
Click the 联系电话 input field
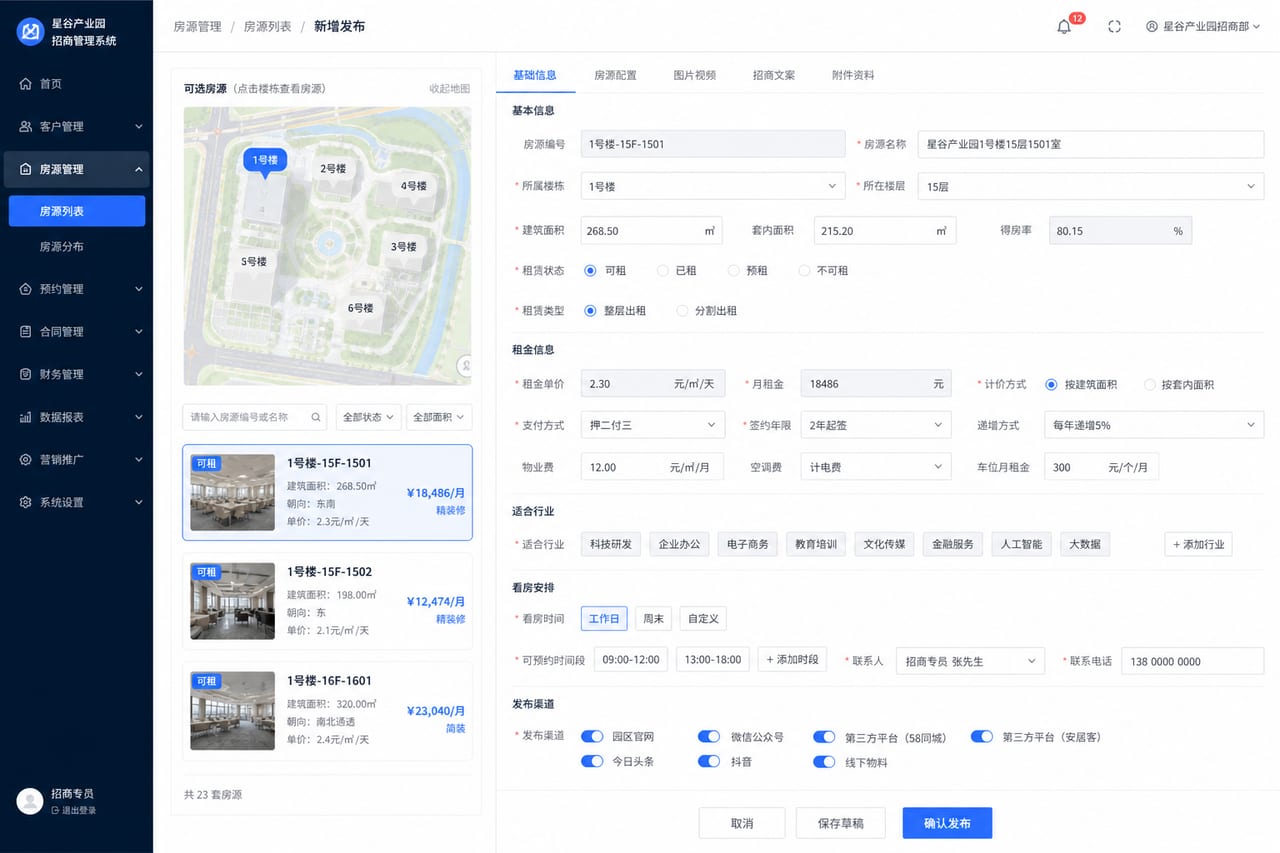click(1193, 661)
